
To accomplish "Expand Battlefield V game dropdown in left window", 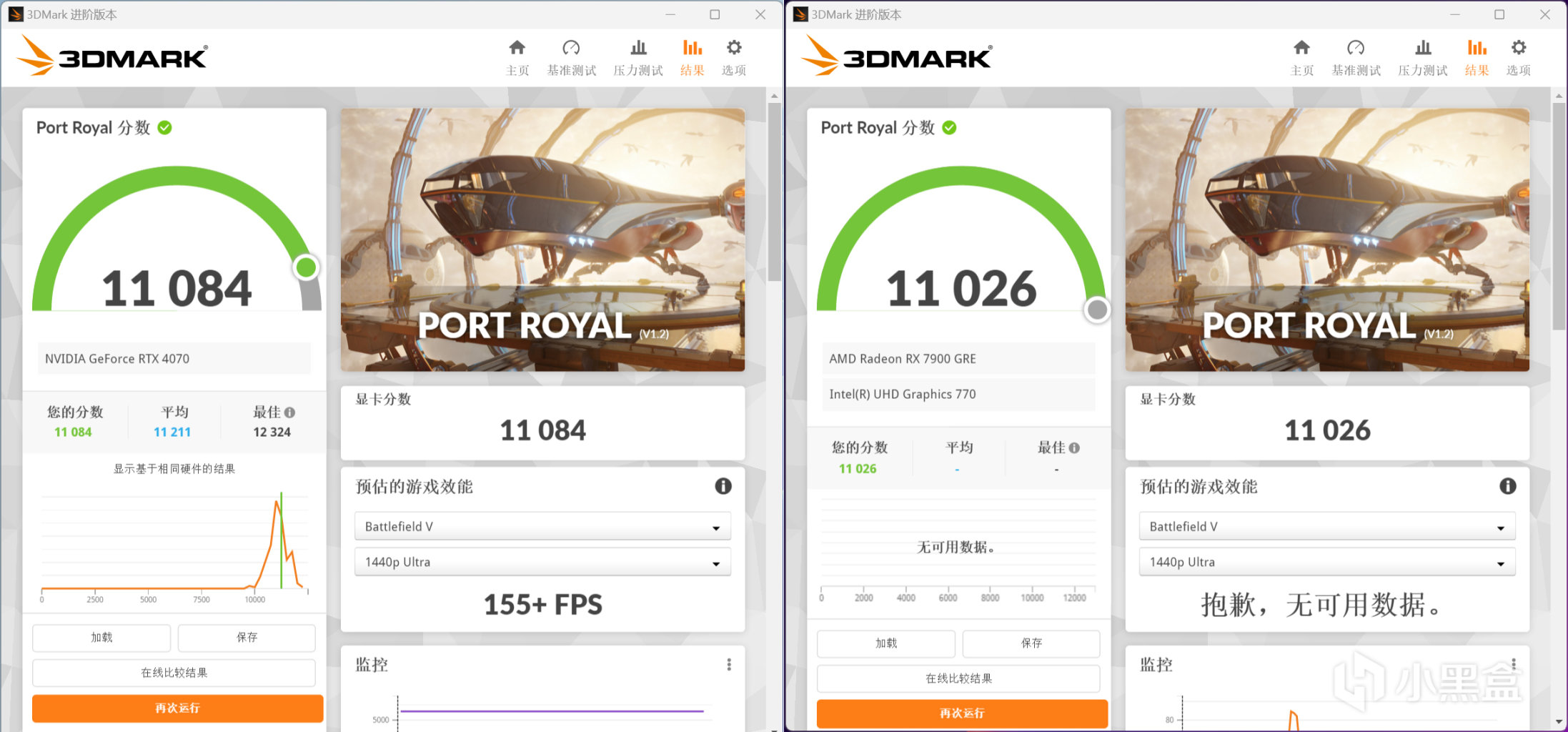I will [542, 527].
